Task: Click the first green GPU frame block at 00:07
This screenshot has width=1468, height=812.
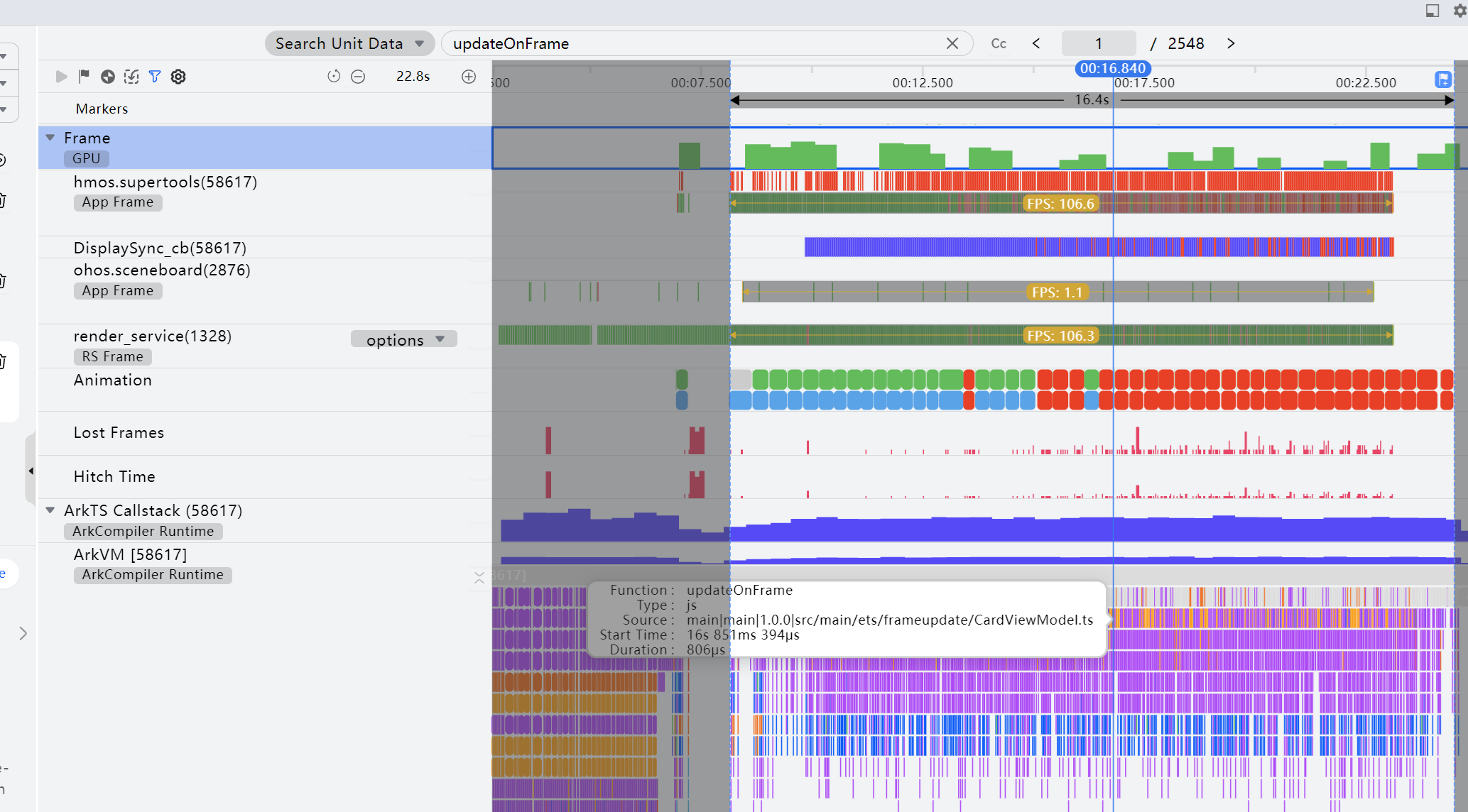Action: 689,155
